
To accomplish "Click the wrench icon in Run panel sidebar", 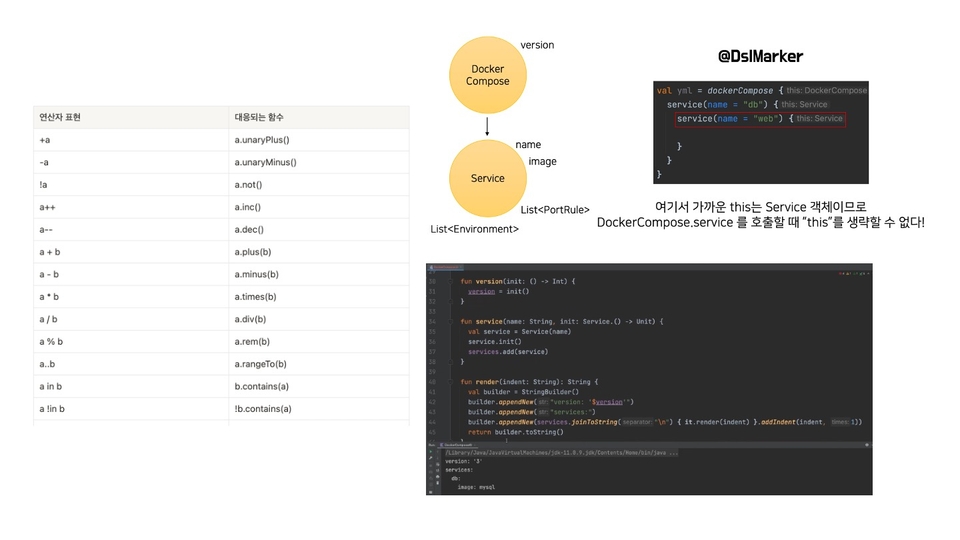I will (430, 458).
